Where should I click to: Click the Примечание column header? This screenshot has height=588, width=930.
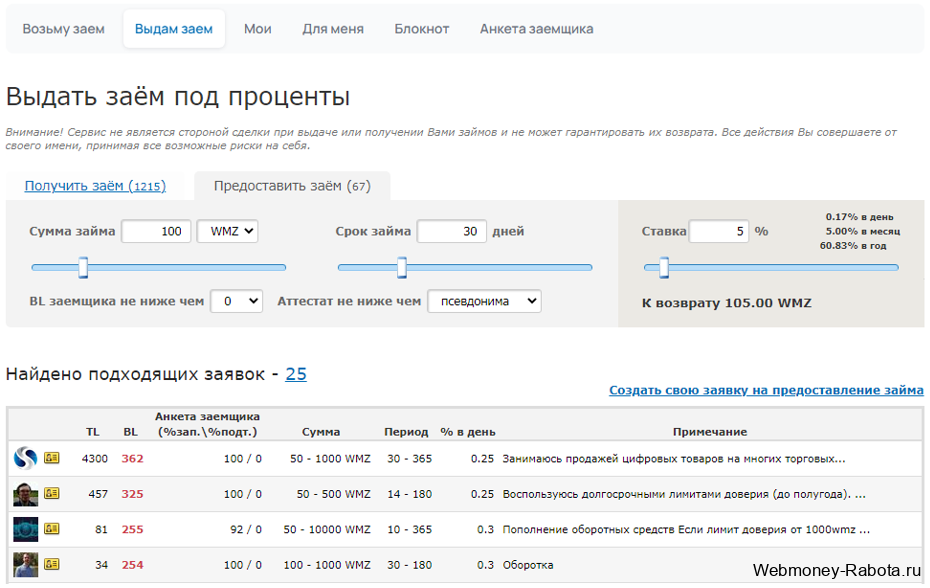[x=710, y=431]
